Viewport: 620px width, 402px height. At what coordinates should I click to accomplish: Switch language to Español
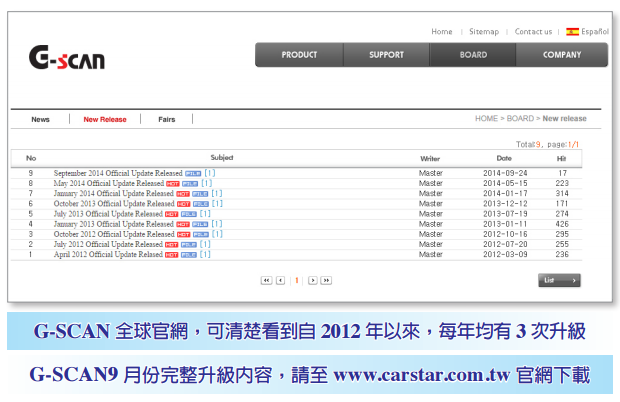(x=595, y=32)
